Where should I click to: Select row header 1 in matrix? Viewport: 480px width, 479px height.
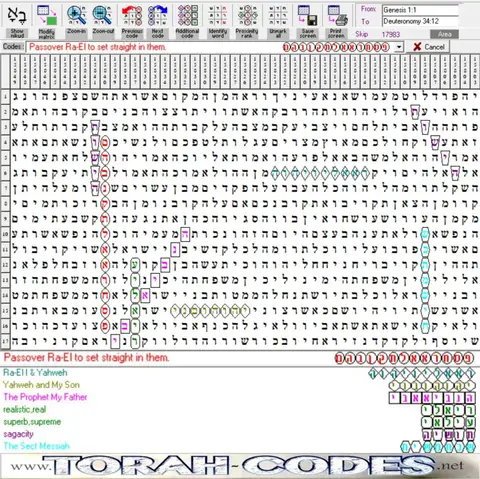coord(5,97)
